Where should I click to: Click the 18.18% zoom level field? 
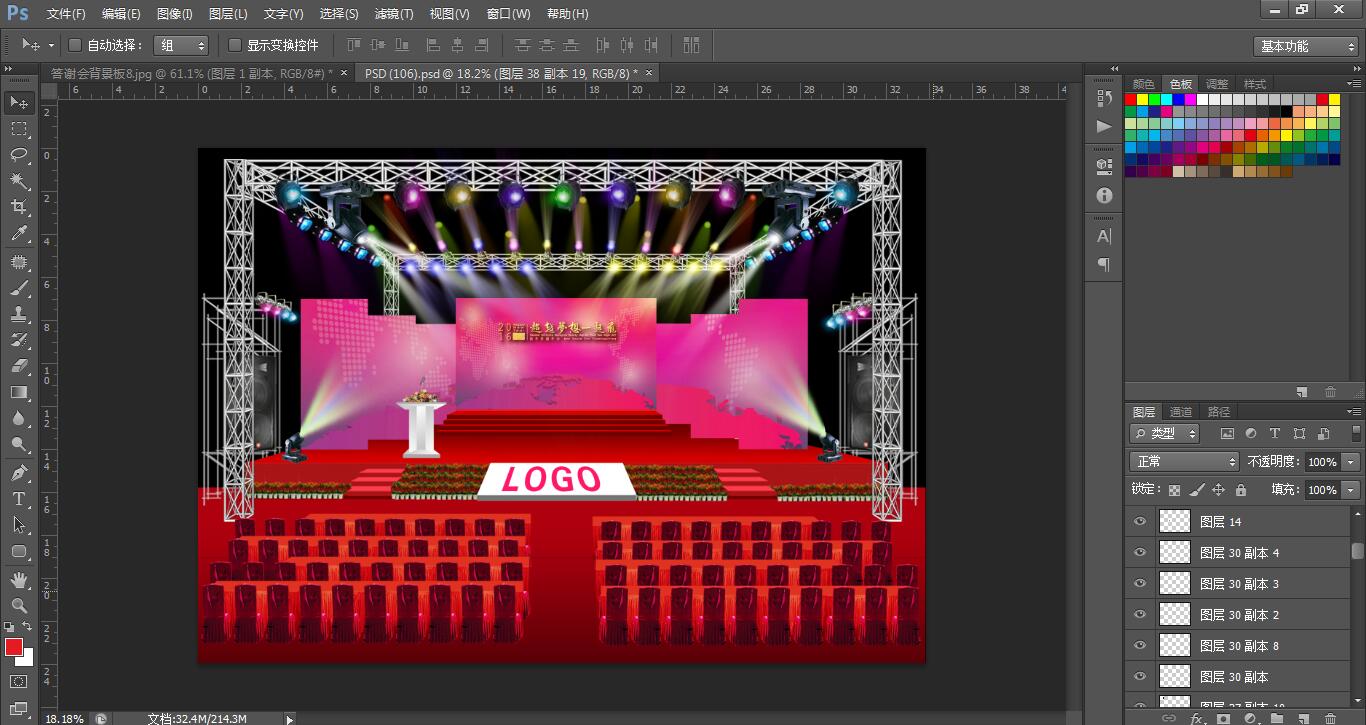coord(65,718)
